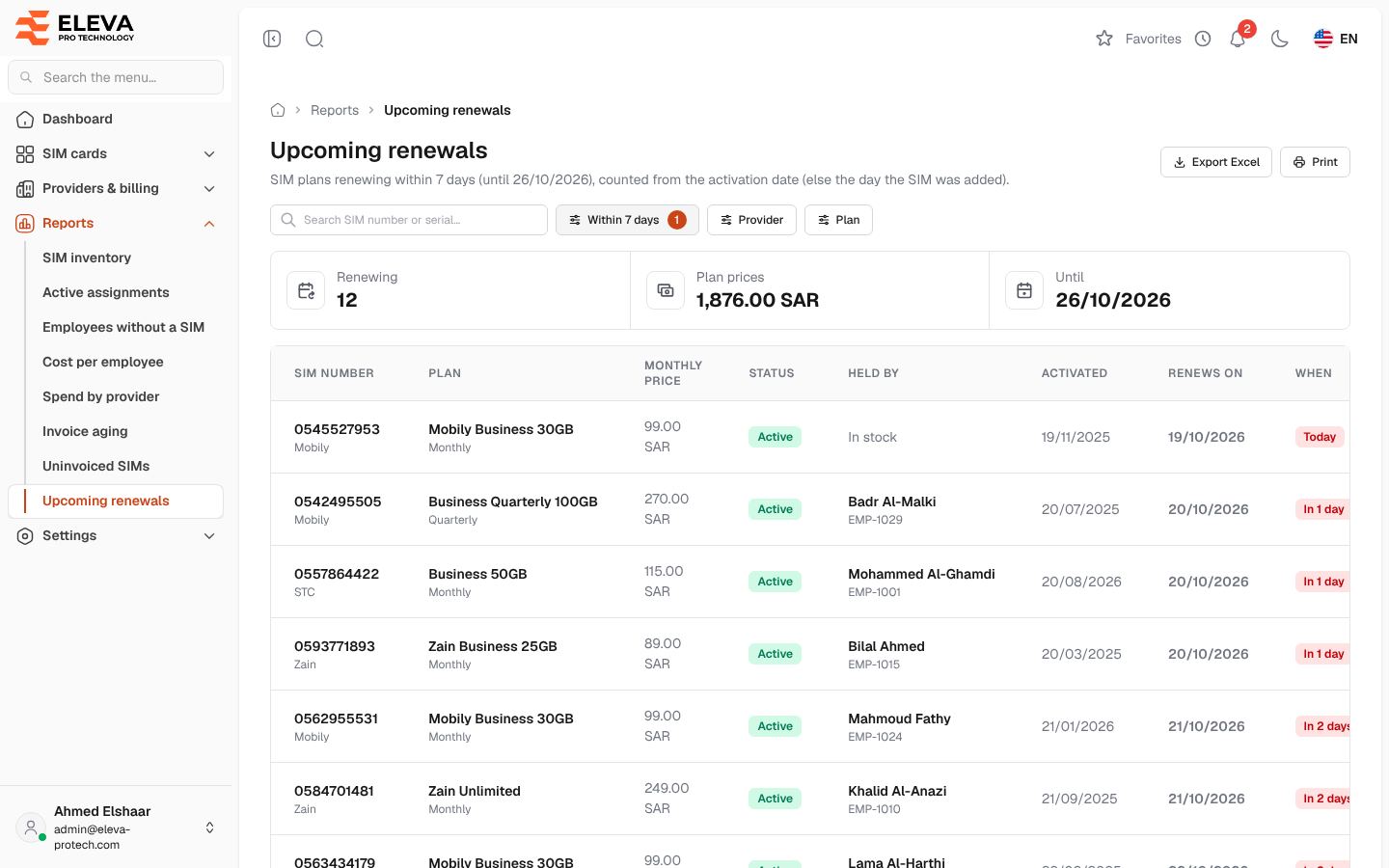The height and width of the screenshot is (868, 1389).
Task: Open search with the magnifier icon in the top bar
Action: pyautogui.click(x=314, y=39)
